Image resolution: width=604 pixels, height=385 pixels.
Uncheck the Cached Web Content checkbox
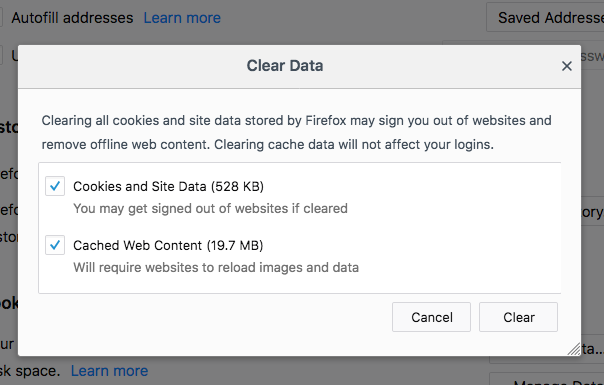55,245
